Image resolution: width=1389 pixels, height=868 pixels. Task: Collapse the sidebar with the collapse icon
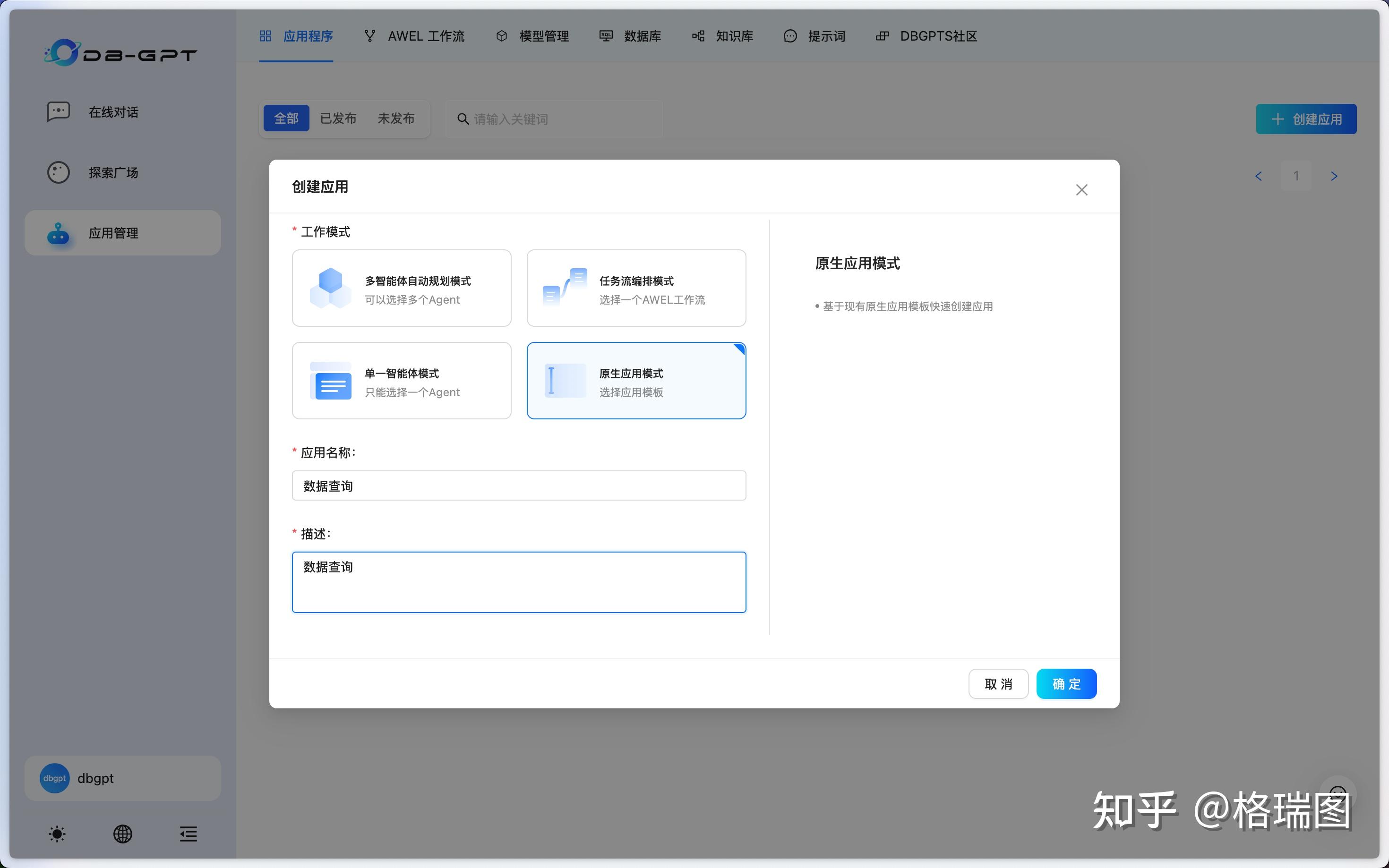188,834
